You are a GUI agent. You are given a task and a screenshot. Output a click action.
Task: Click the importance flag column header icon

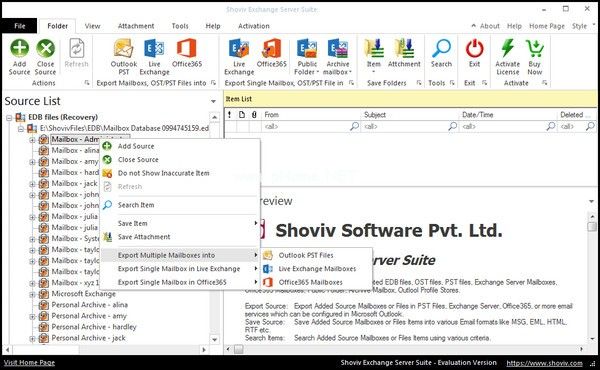[230, 114]
